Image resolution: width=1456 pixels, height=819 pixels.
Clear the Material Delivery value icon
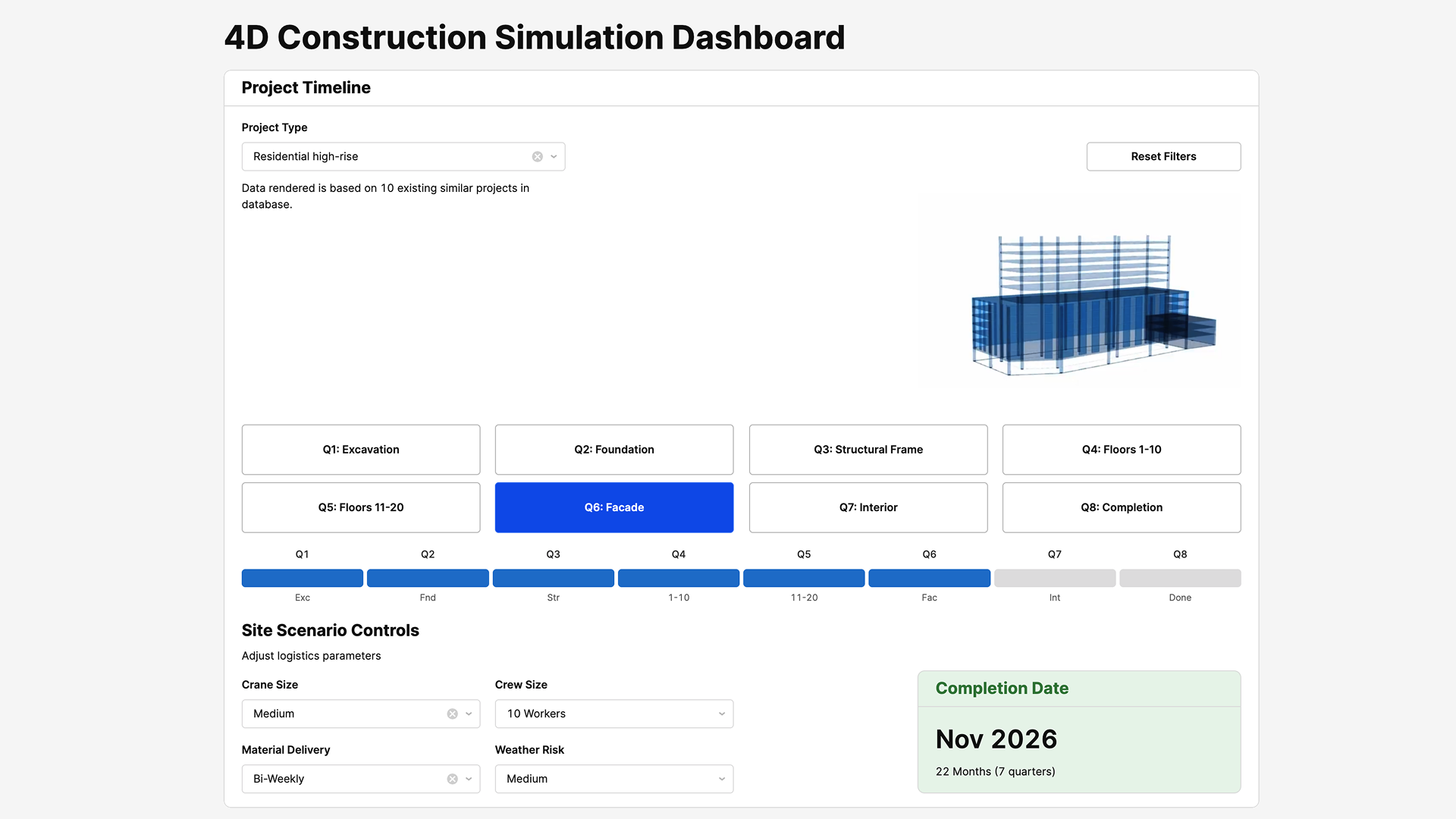click(x=452, y=779)
